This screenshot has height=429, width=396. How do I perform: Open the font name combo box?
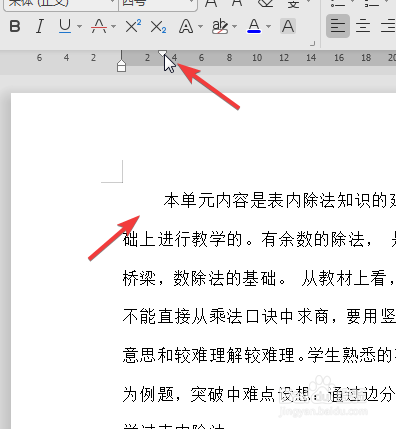click(x=61, y=4)
